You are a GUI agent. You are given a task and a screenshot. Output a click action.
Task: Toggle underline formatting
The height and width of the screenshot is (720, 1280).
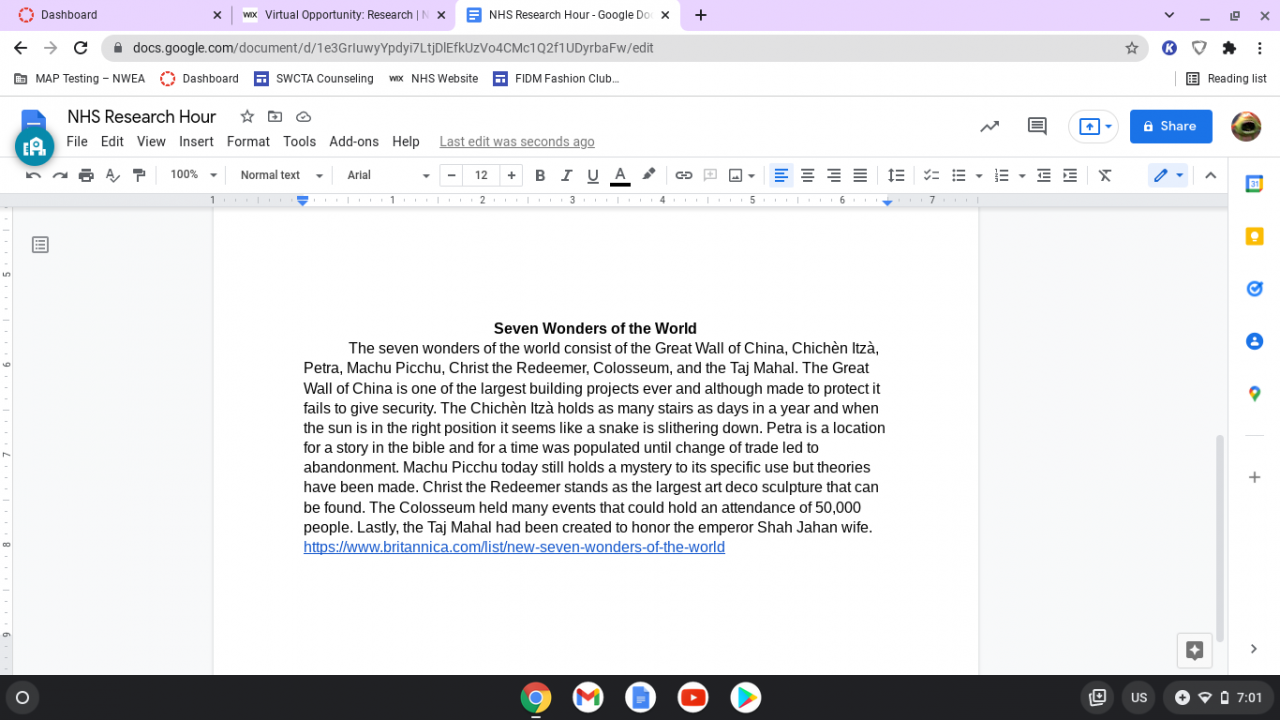593,175
